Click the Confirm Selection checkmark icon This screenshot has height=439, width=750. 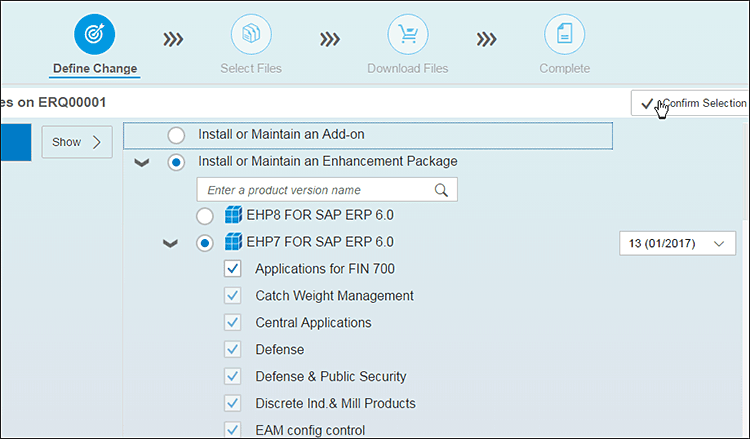pos(647,104)
